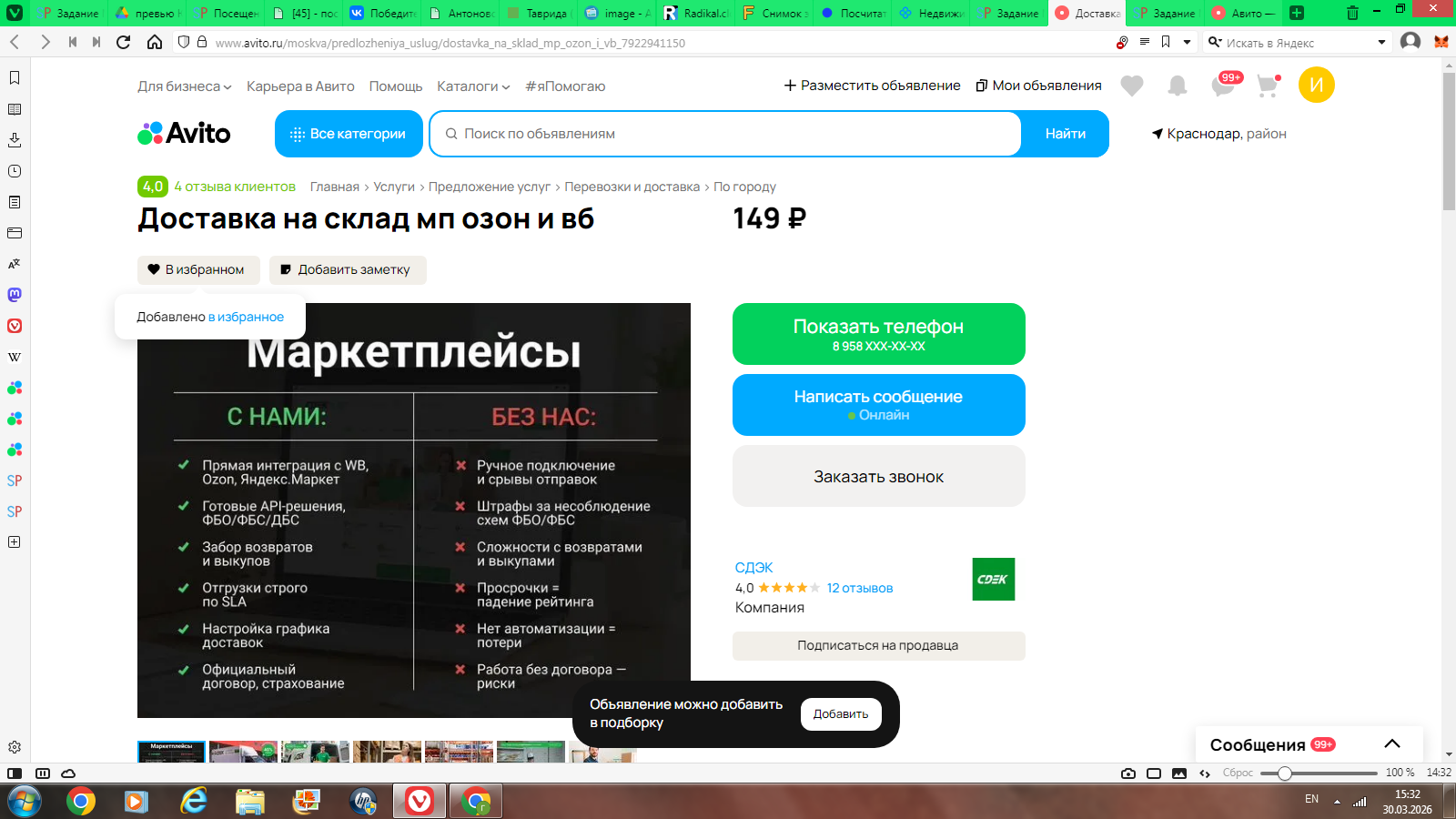
Task: Open the Translate panel in sidebar
Action: click(x=15, y=264)
